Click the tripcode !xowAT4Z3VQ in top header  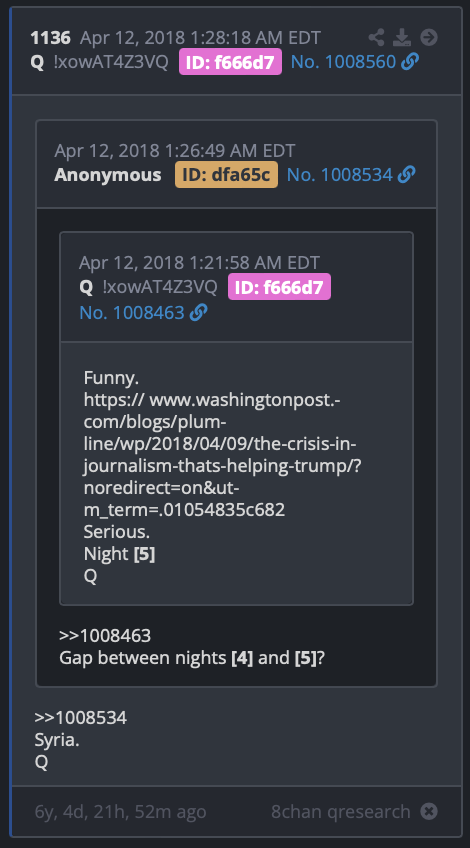click(x=111, y=62)
